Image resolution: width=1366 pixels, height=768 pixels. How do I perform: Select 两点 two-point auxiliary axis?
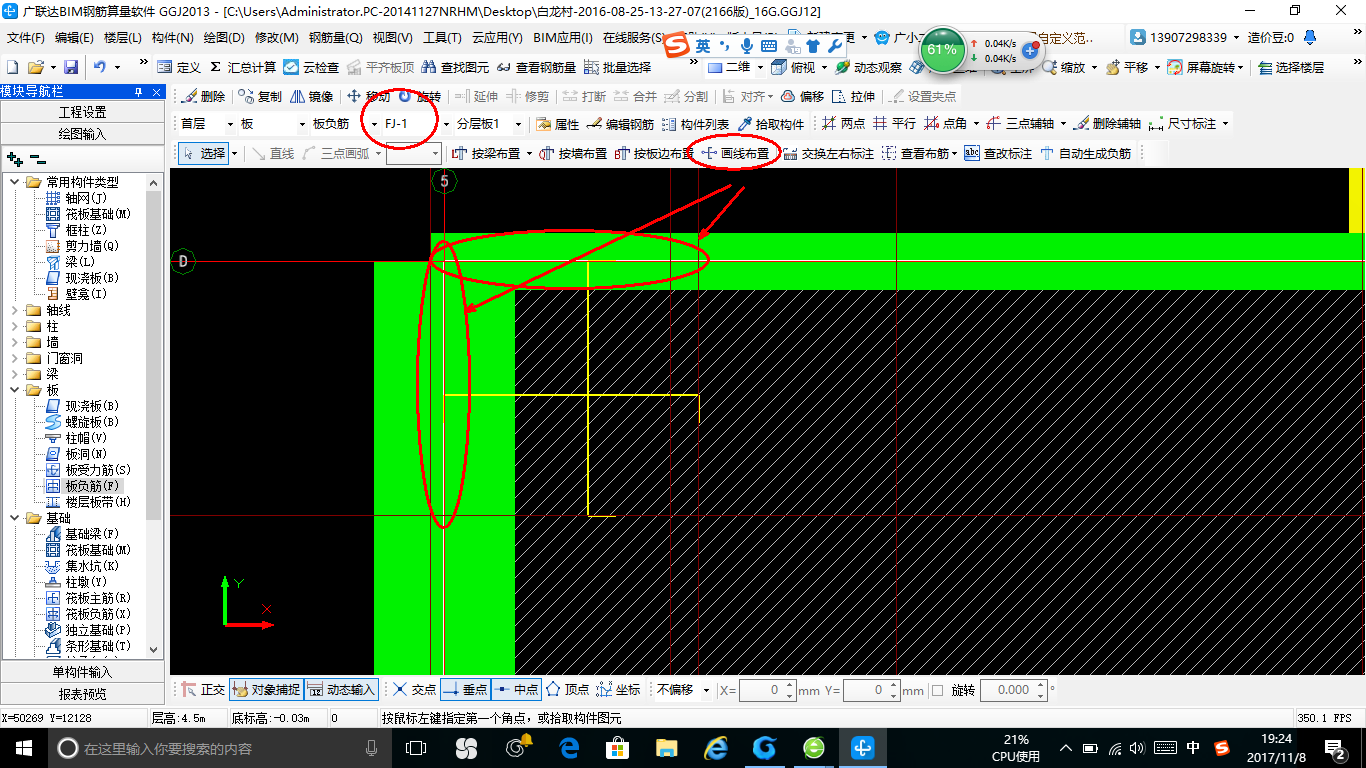[843, 124]
